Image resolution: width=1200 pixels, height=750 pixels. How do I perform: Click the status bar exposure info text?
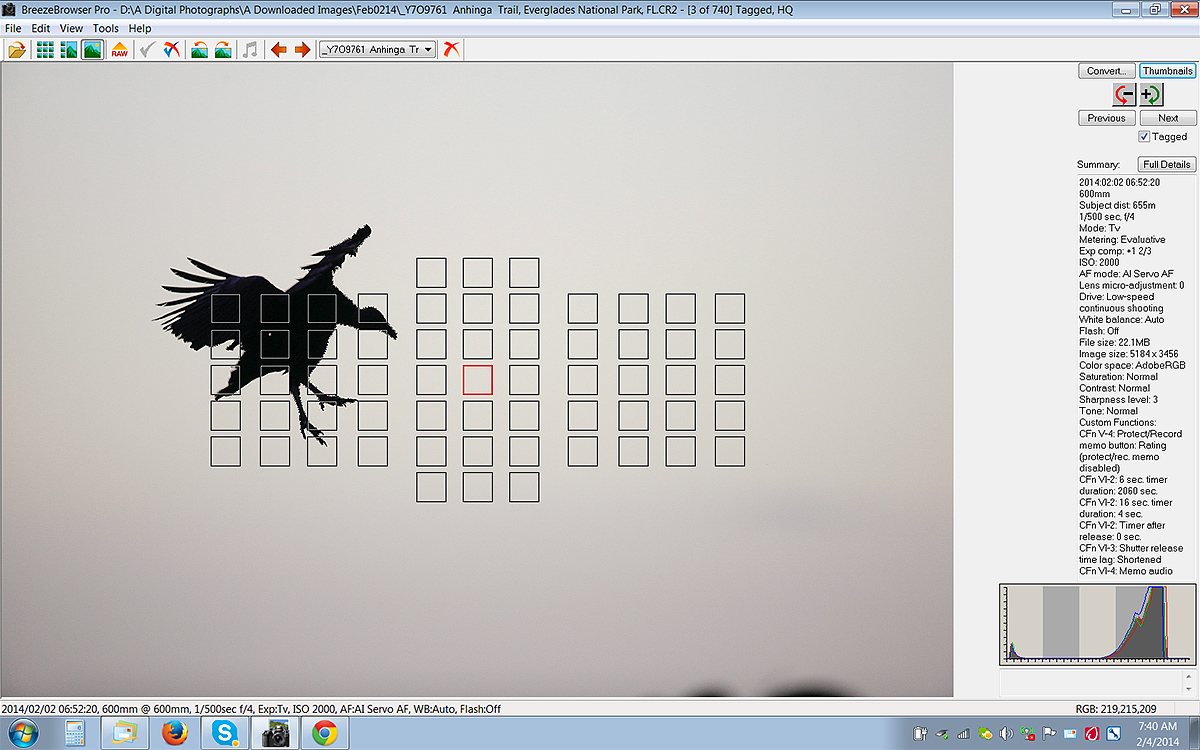pos(251,709)
